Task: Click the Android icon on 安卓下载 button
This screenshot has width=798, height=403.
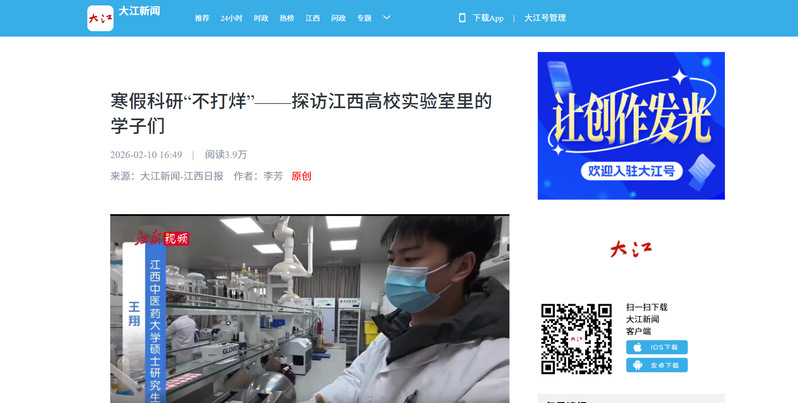Action: point(638,366)
